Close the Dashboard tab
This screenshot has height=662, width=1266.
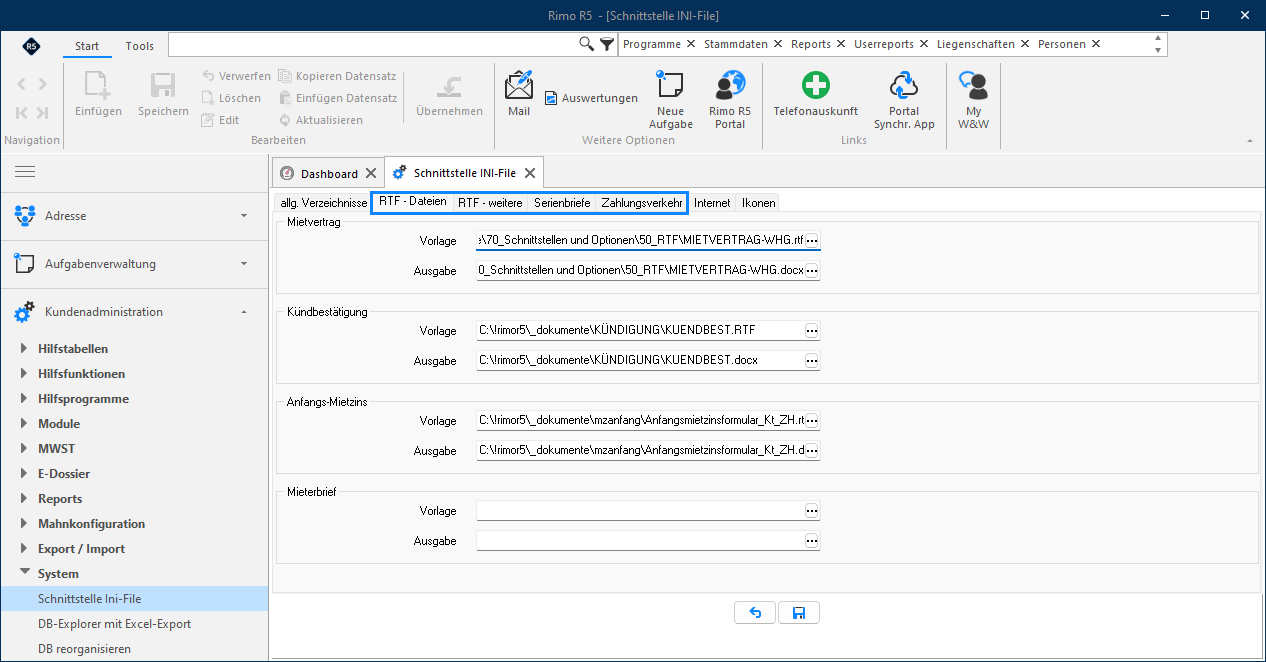(x=370, y=173)
